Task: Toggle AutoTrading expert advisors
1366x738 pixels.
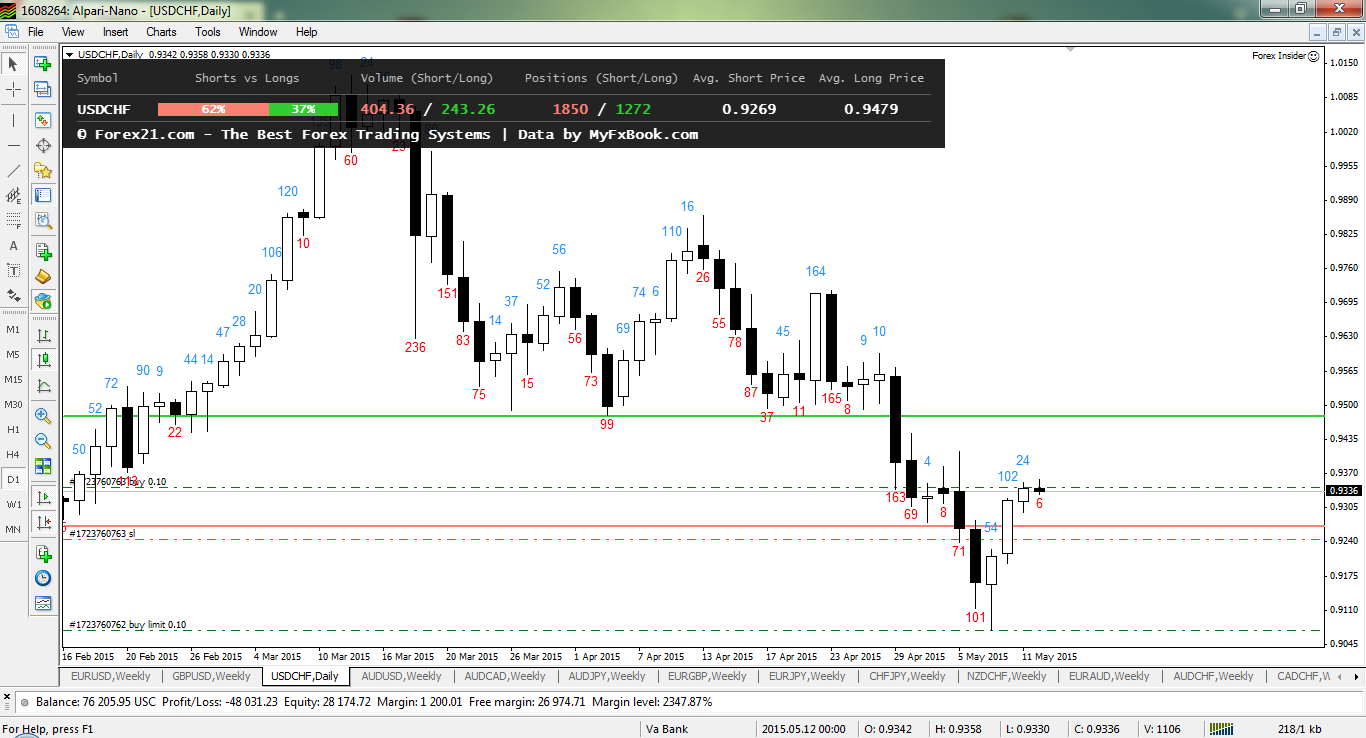Action: click(43, 301)
